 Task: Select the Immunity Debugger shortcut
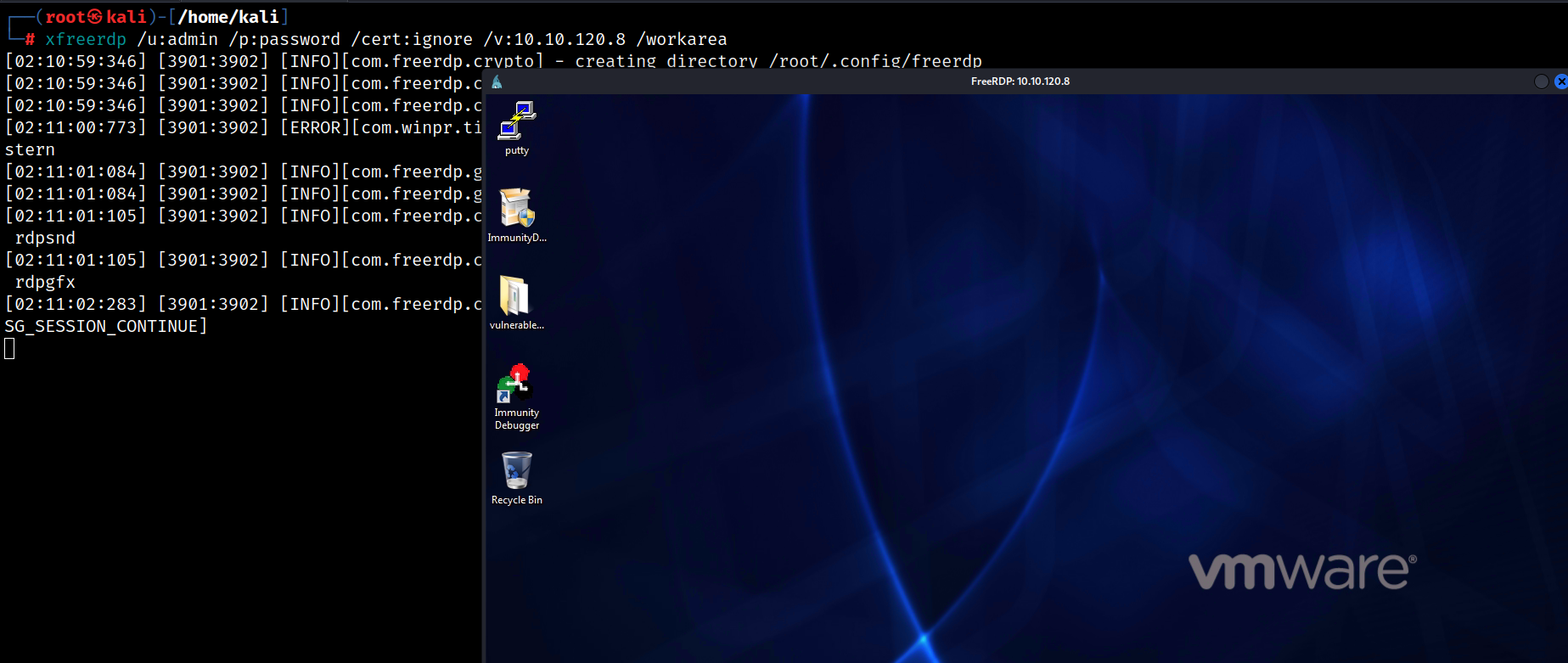(516, 397)
